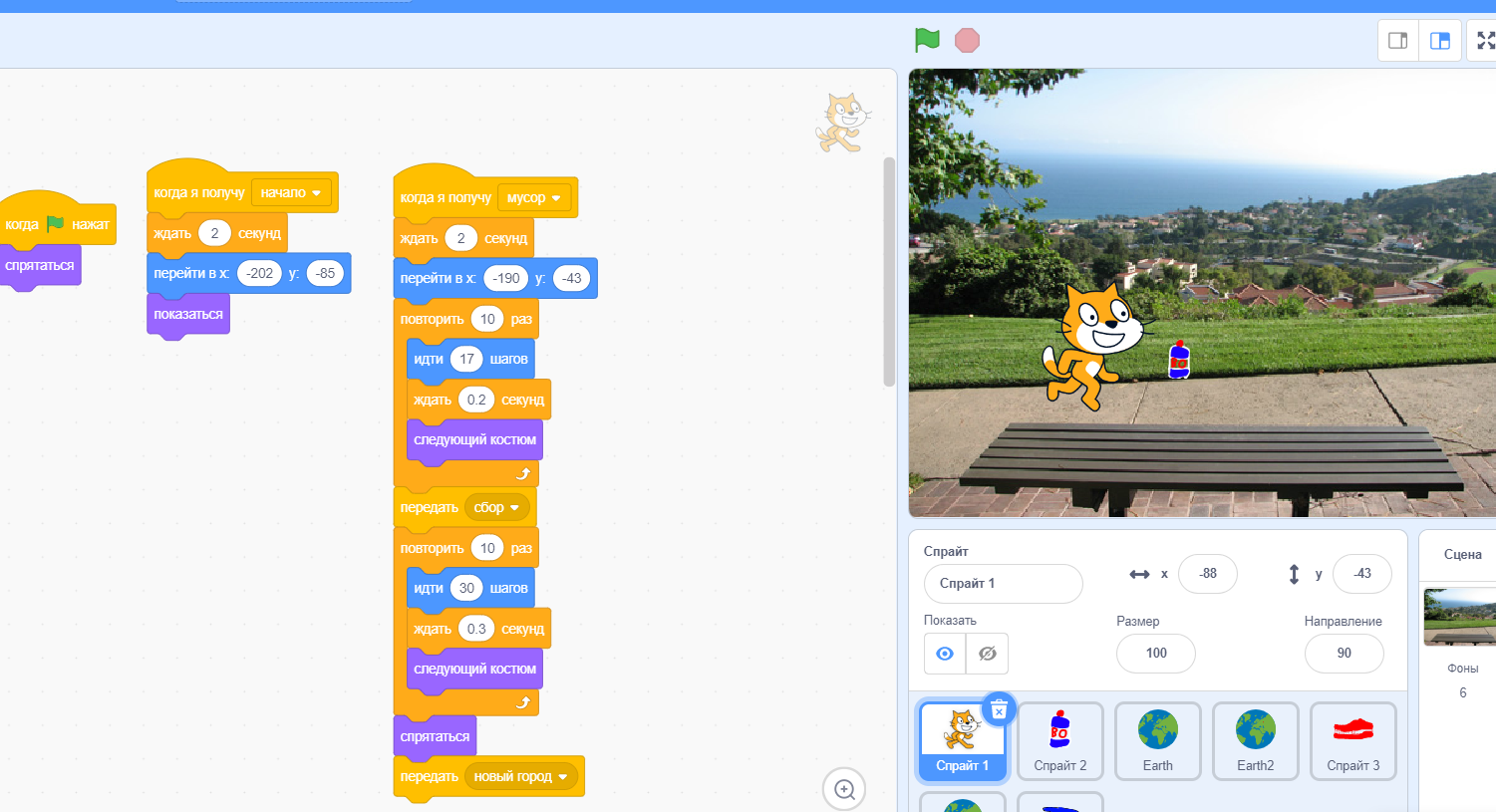Edit the 17 steps value in move block
The height and width of the screenshot is (812, 1496).
(x=466, y=360)
